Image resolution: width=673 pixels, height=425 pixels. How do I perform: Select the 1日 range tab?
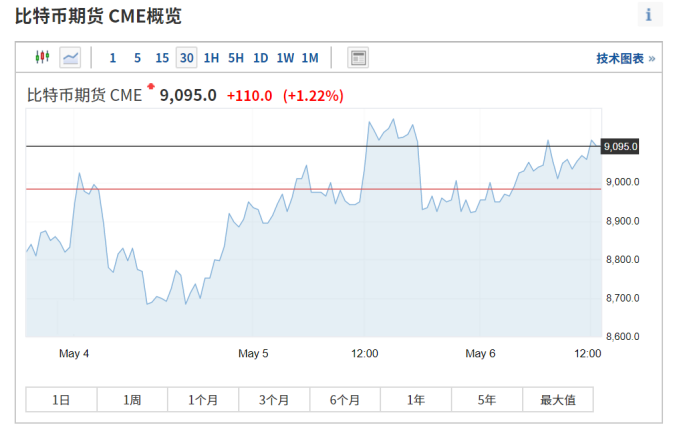[62, 400]
